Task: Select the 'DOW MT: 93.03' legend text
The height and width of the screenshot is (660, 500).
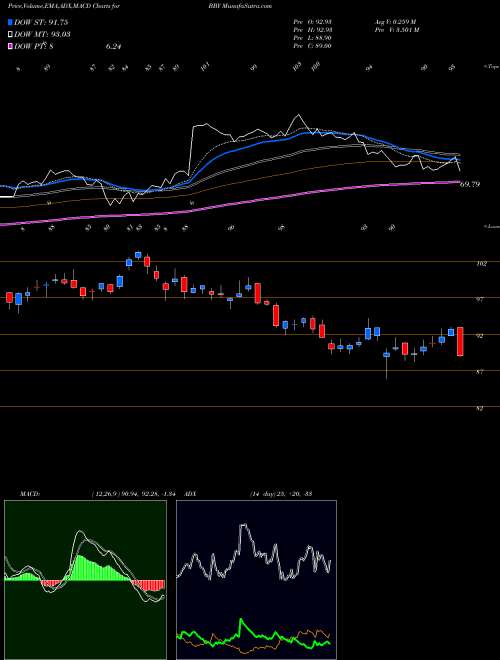Action: tap(42, 34)
